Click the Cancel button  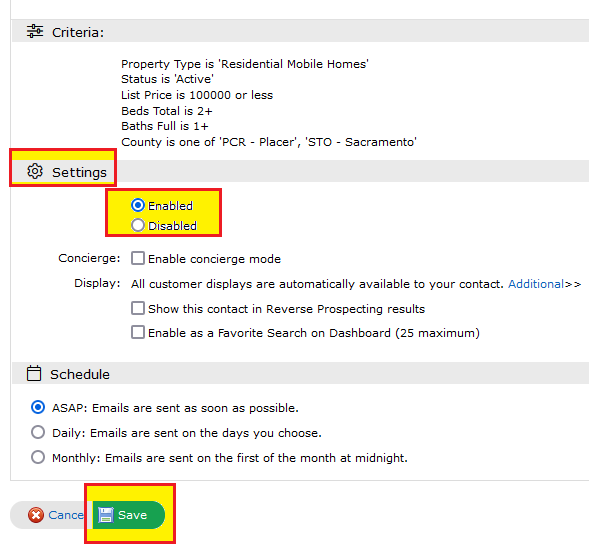(x=49, y=515)
